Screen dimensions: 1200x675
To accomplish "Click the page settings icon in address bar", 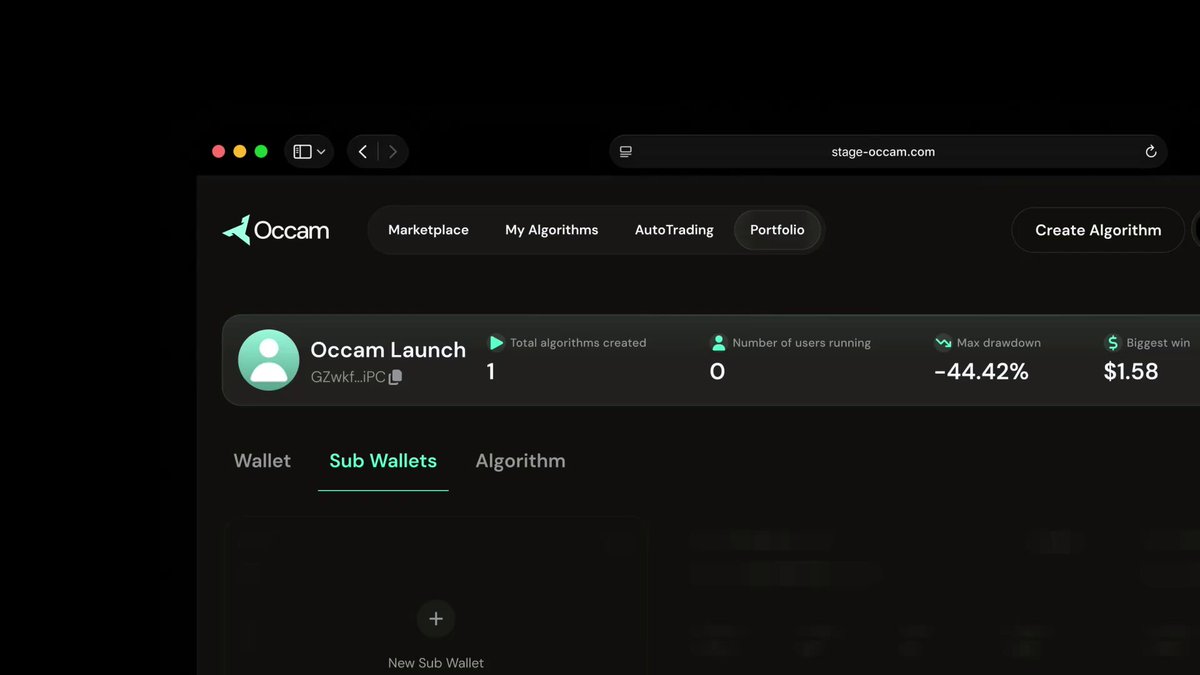I will pos(626,152).
